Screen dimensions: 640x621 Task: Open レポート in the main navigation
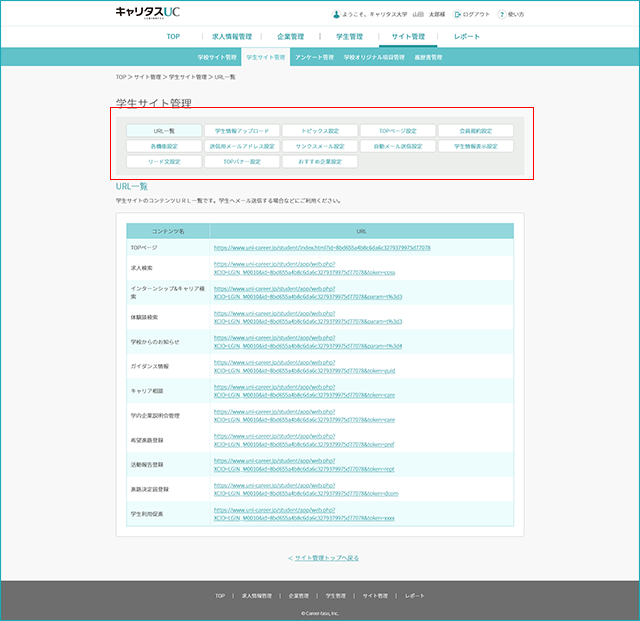(467, 37)
